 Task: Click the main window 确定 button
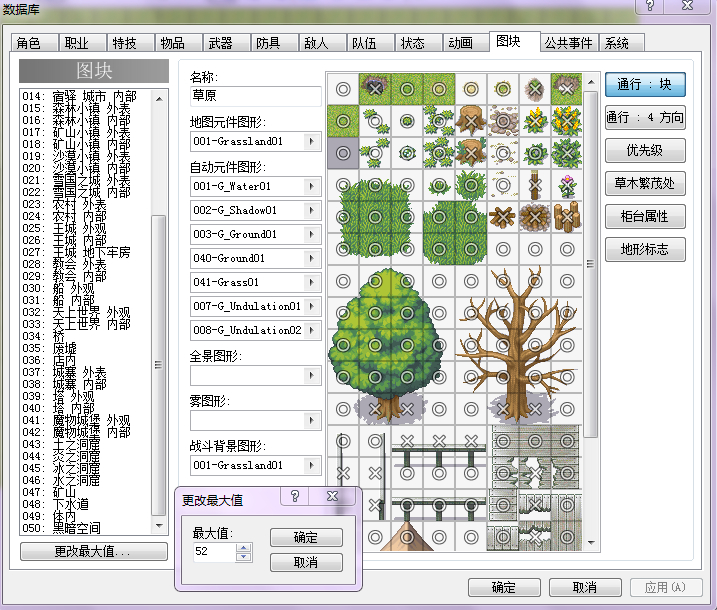(x=504, y=587)
